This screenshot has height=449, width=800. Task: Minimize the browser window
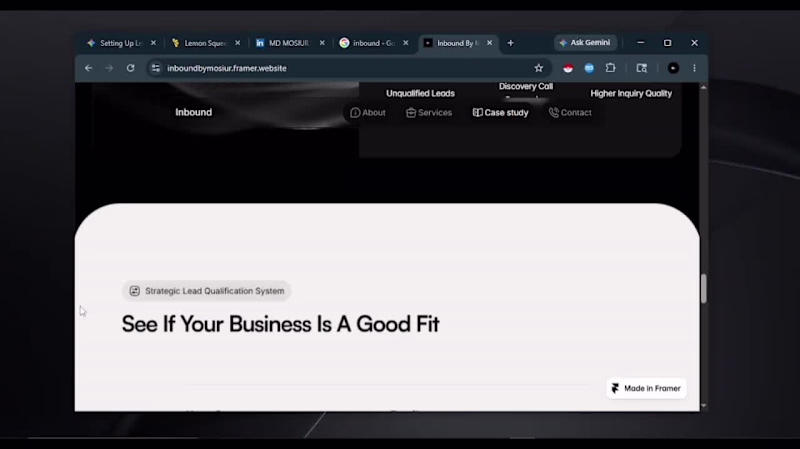pos(640,43)
